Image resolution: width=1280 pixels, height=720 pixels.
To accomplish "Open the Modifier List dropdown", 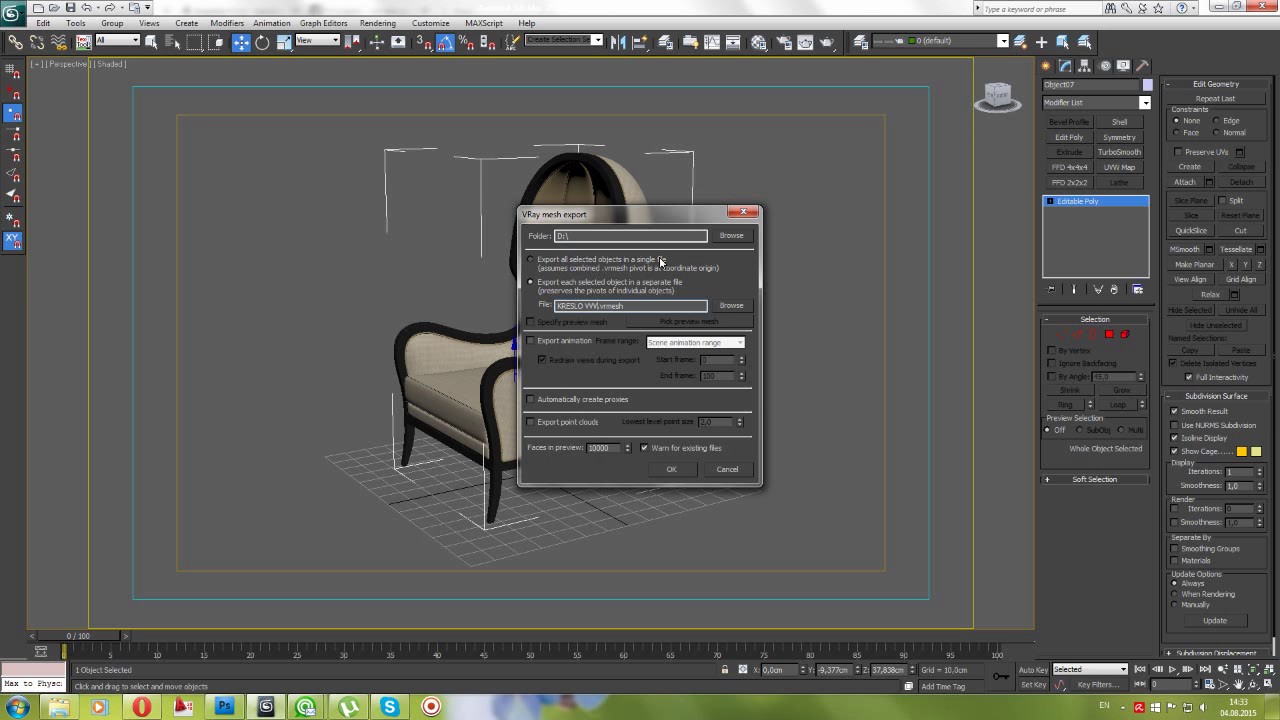I will (1096, 102).
